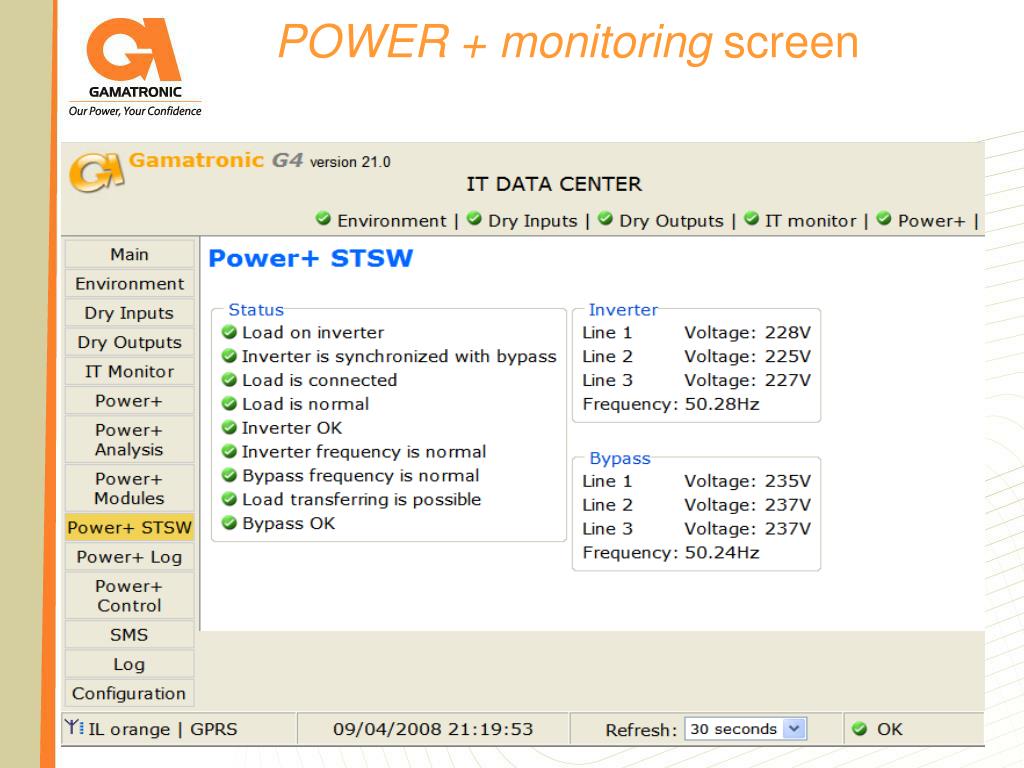
Task: Click the 'Power+ STSW' page heading
Action: [311, 258]
